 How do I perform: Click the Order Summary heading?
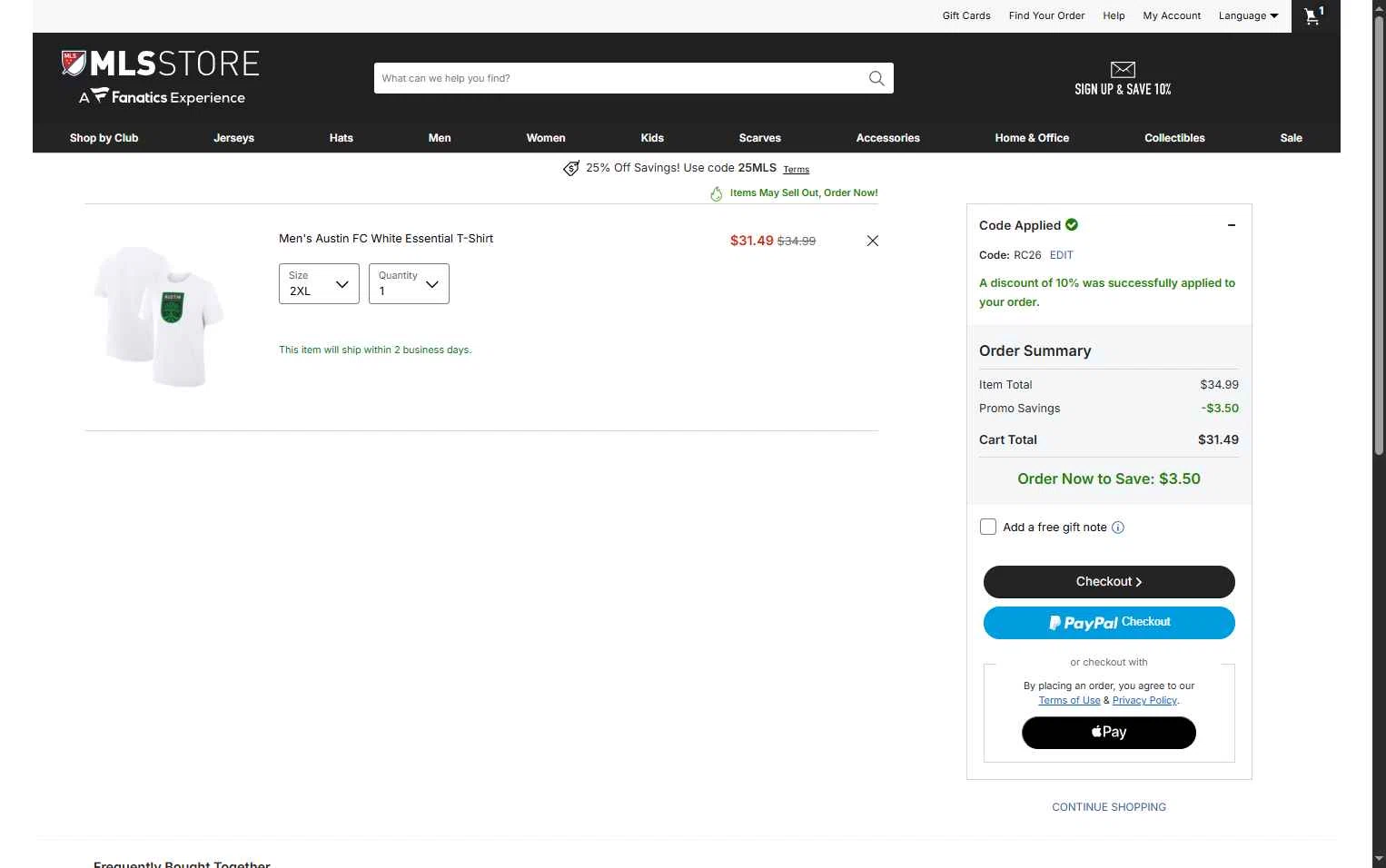(1035, 350)
